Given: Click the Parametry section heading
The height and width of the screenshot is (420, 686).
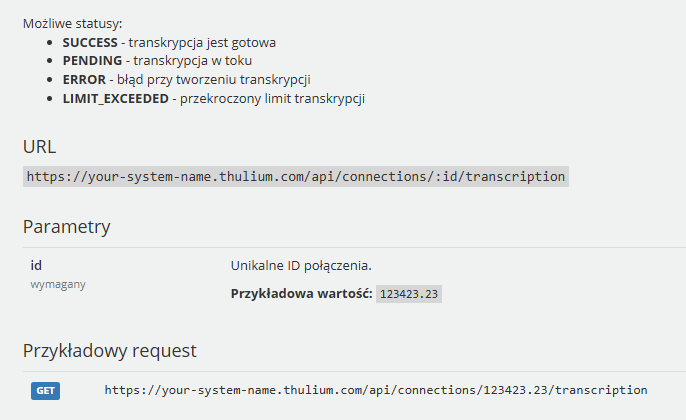Looking at the screenshot, I should [66, 227].
